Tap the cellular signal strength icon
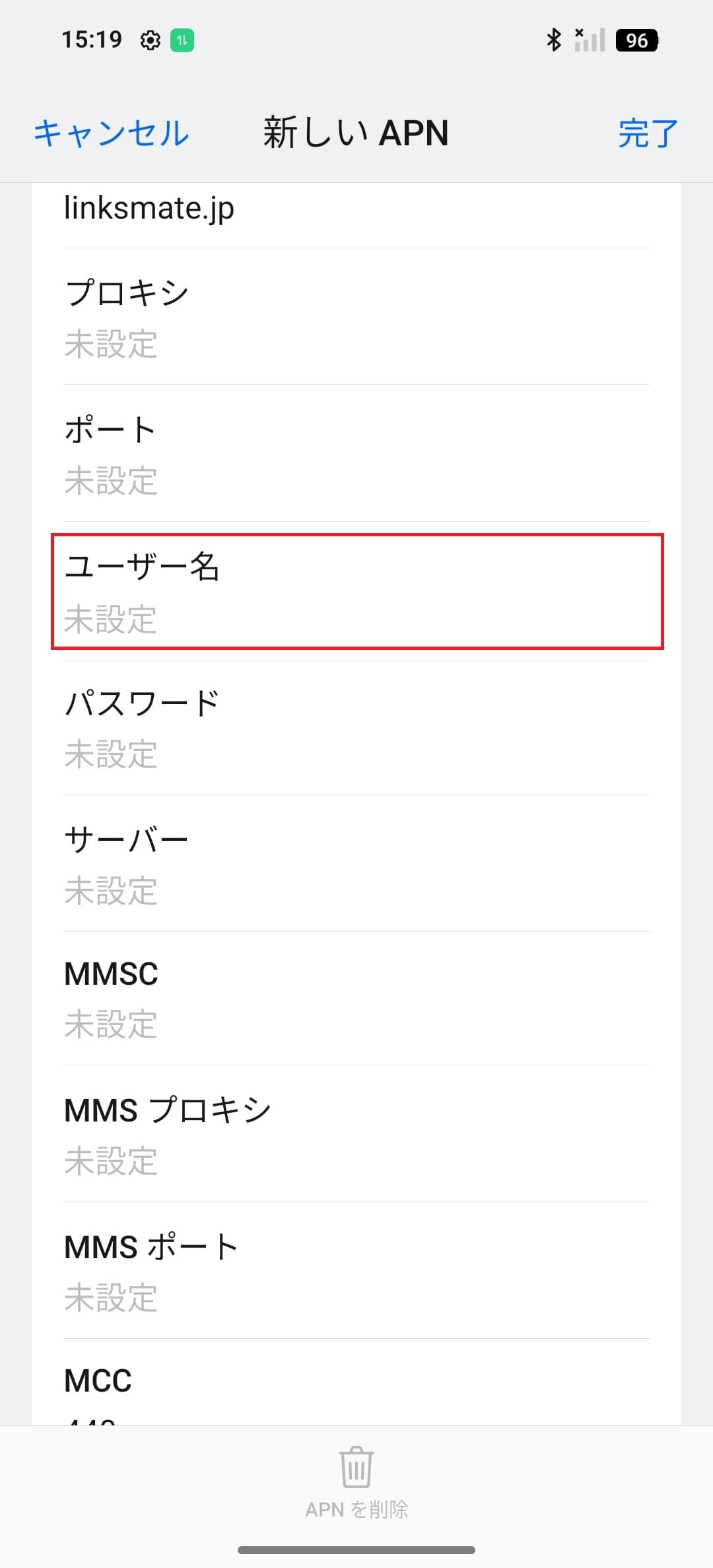713x1568 pixels. pos(590,40)
